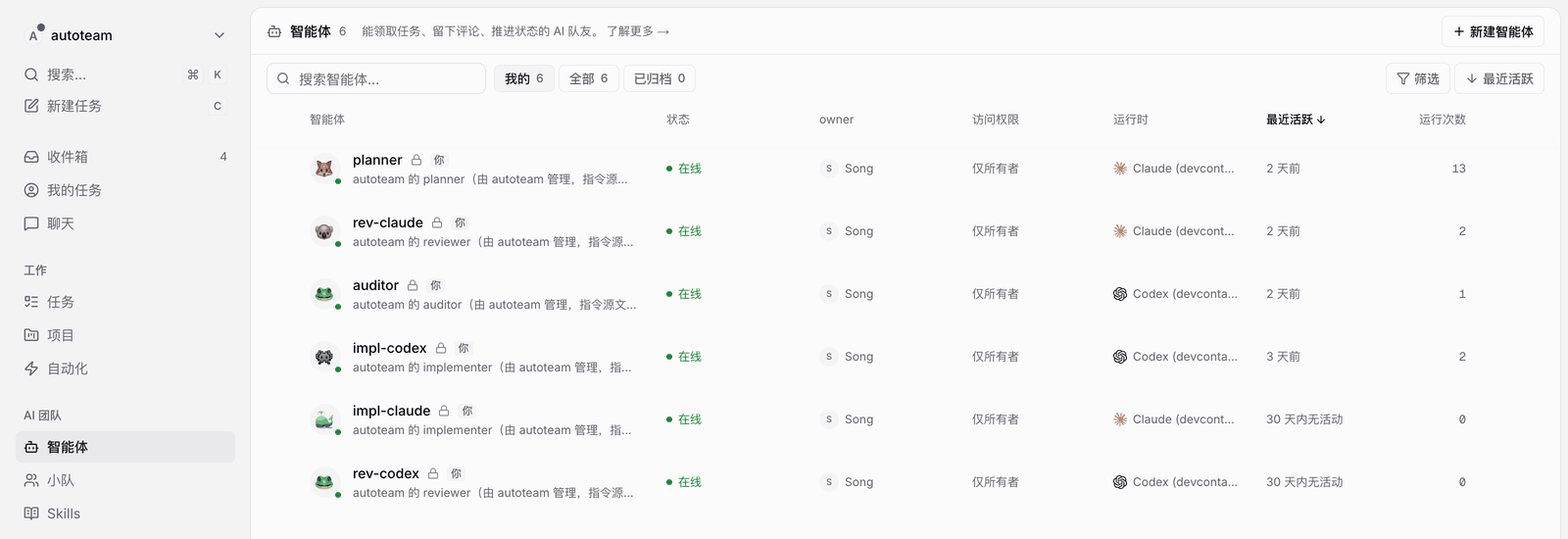
Task: Switch to the 已归档 tab
Action: 660,78
